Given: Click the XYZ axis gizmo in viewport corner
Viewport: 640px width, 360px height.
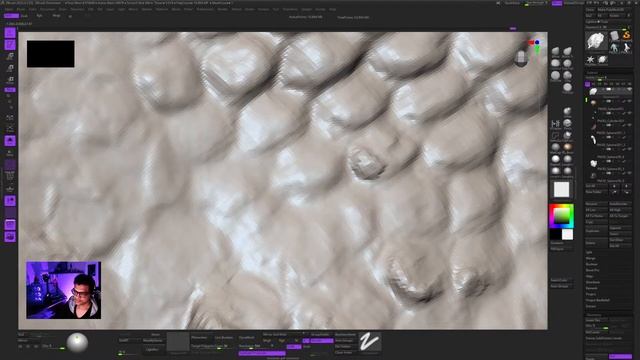Looking at the screenshot, I should pos(536,45).
